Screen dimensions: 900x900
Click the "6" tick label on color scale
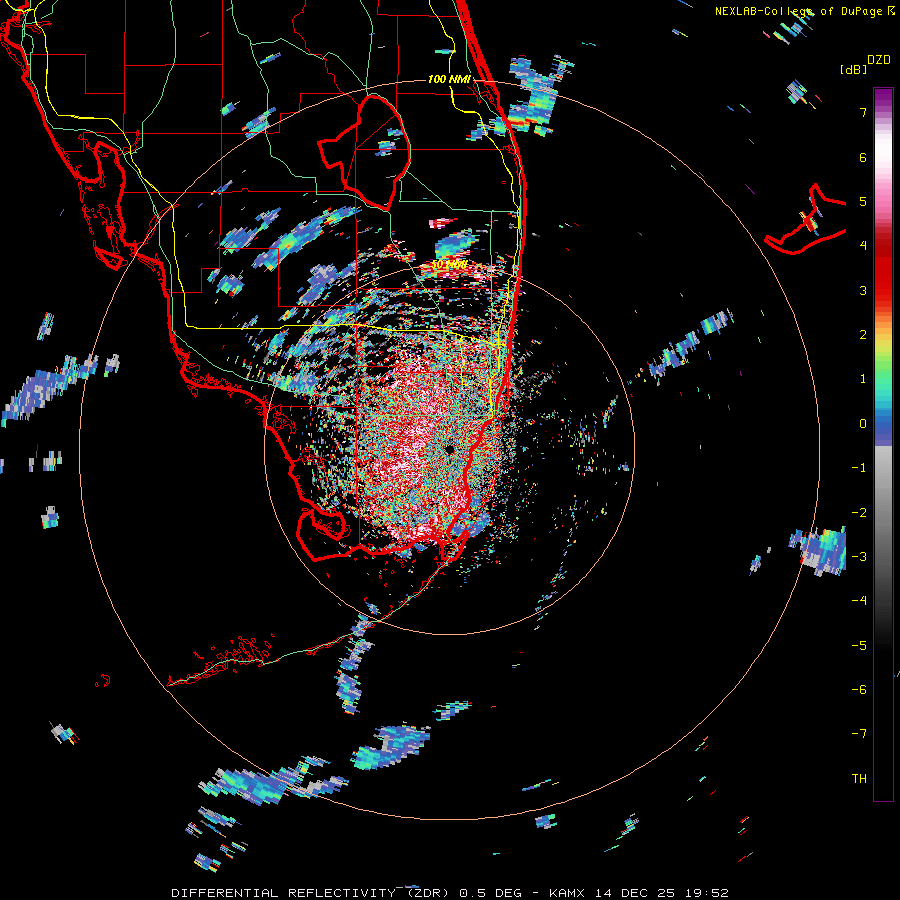point(863,157)
